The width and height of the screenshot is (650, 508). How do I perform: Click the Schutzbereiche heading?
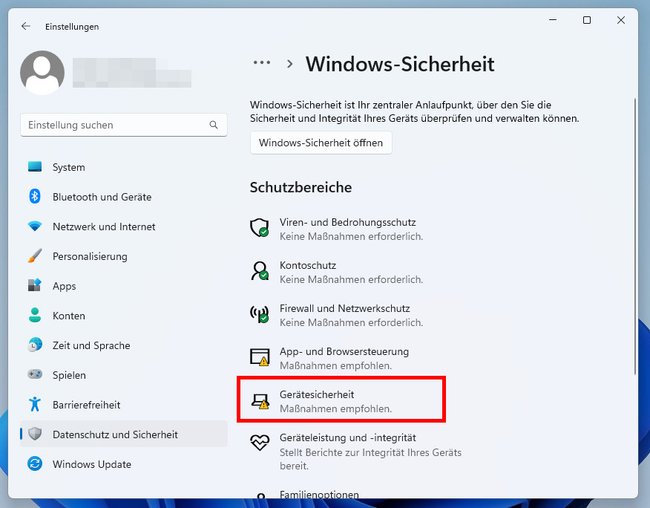301,187
